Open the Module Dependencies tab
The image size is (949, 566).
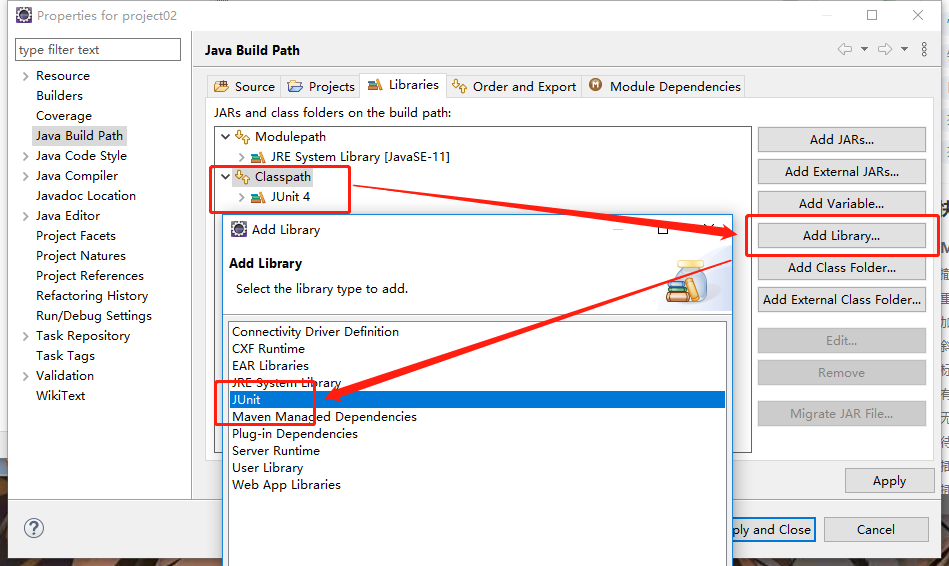coord(664,87)
